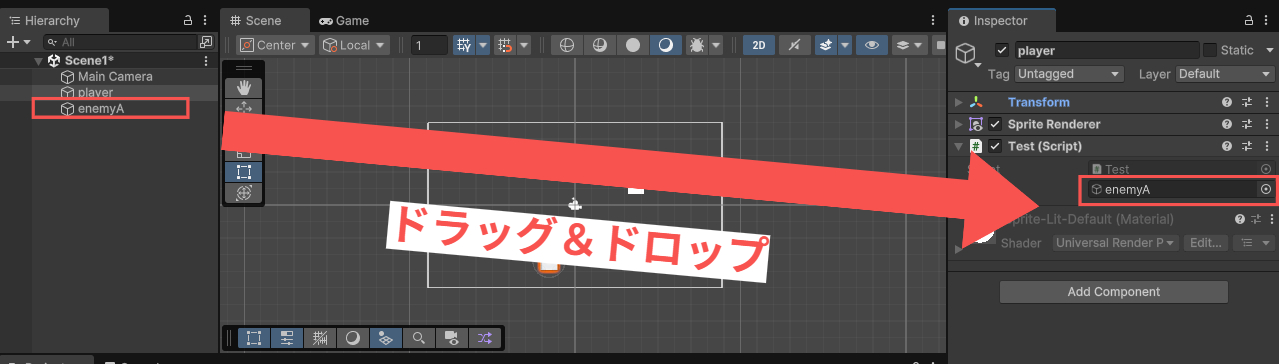
Task: Click the debug draw mode bug icon
Action: tap(697, 45)
